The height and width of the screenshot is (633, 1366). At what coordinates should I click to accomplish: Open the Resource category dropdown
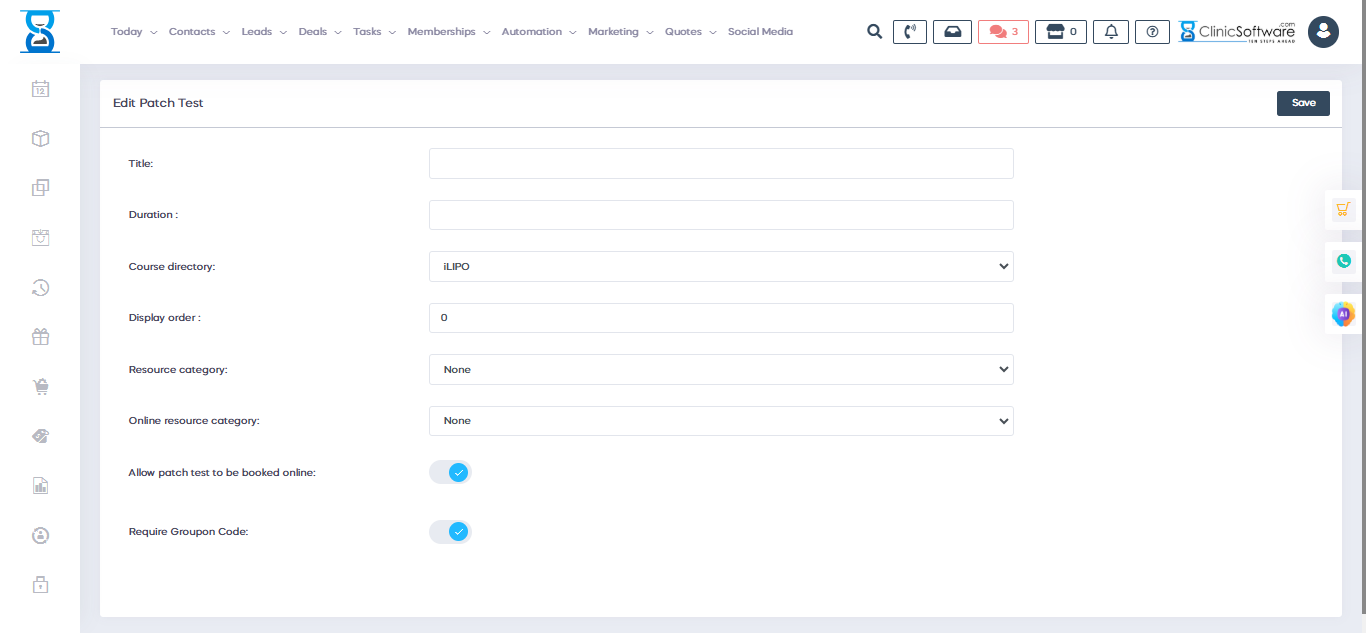(x=721, y=370)
